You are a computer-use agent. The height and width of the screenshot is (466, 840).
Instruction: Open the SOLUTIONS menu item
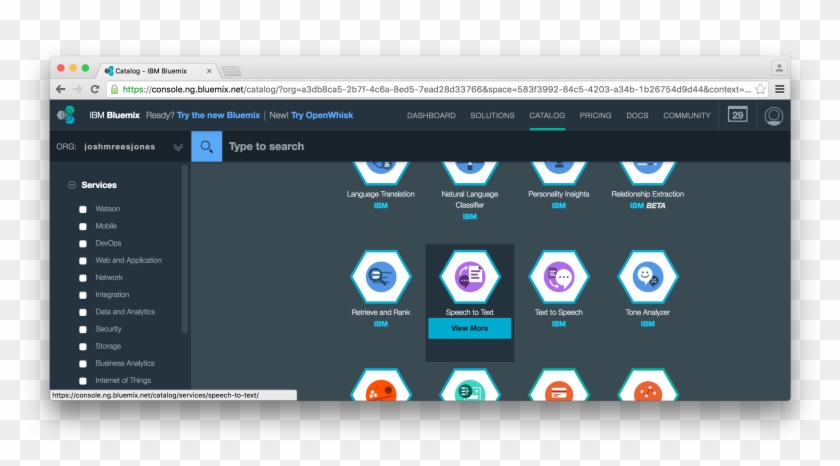[x=492, y=115]
